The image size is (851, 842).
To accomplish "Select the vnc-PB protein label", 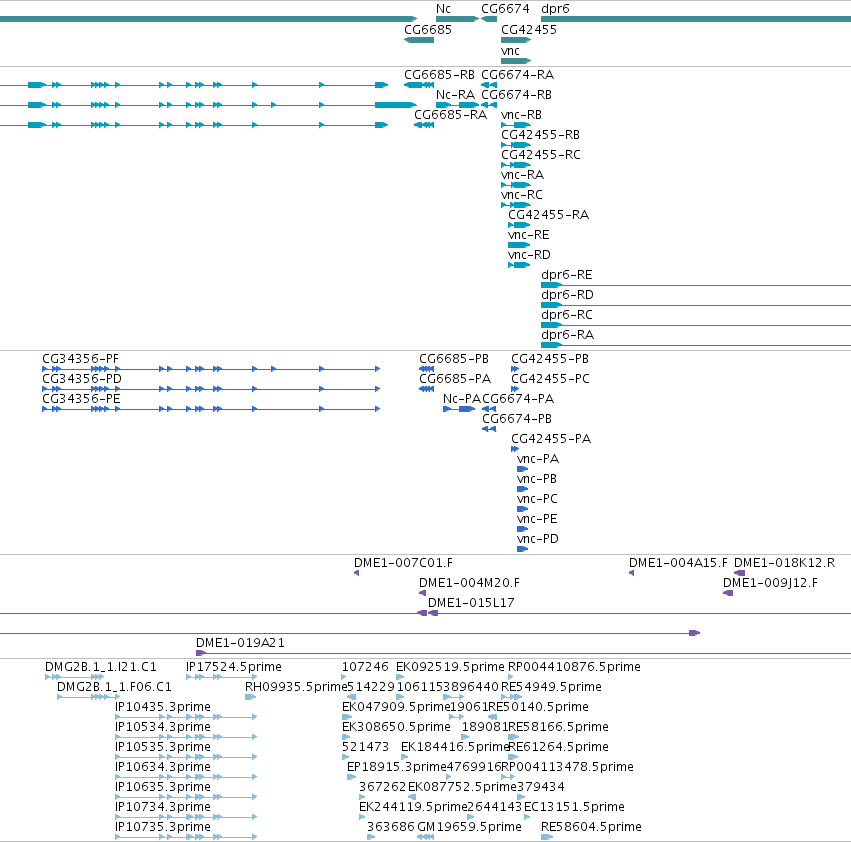I will click(537, 479).
